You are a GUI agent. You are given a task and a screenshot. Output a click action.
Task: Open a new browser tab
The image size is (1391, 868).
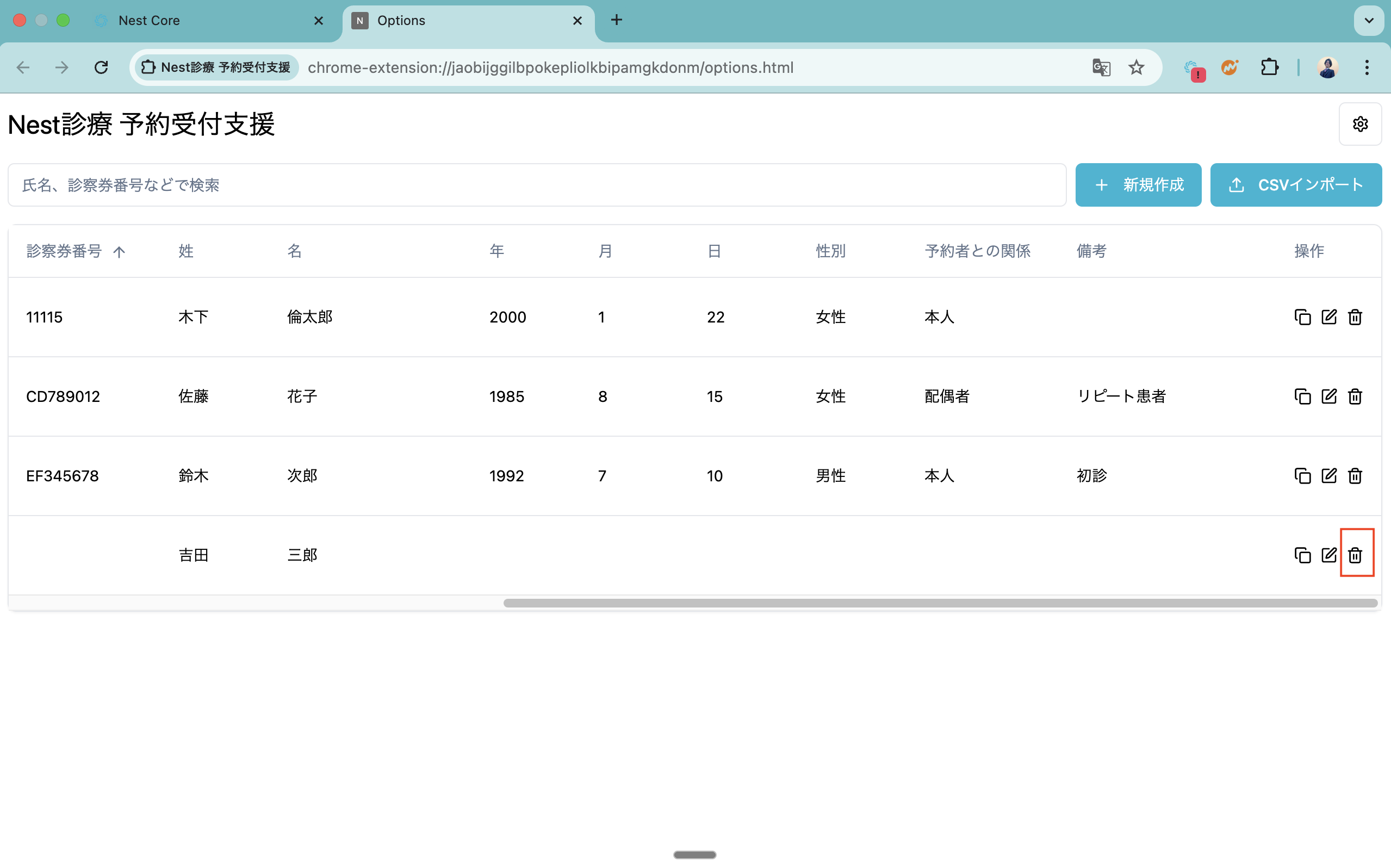pyautogui.click(x=616, y=21)
